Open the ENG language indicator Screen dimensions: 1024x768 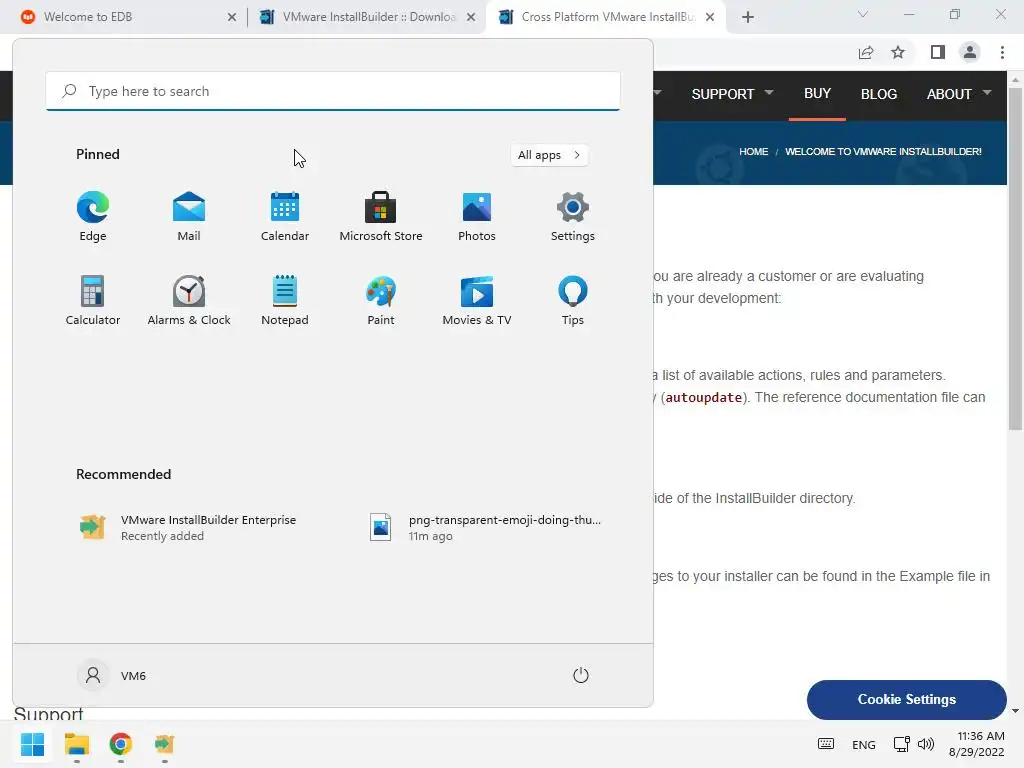pos(863,744)
